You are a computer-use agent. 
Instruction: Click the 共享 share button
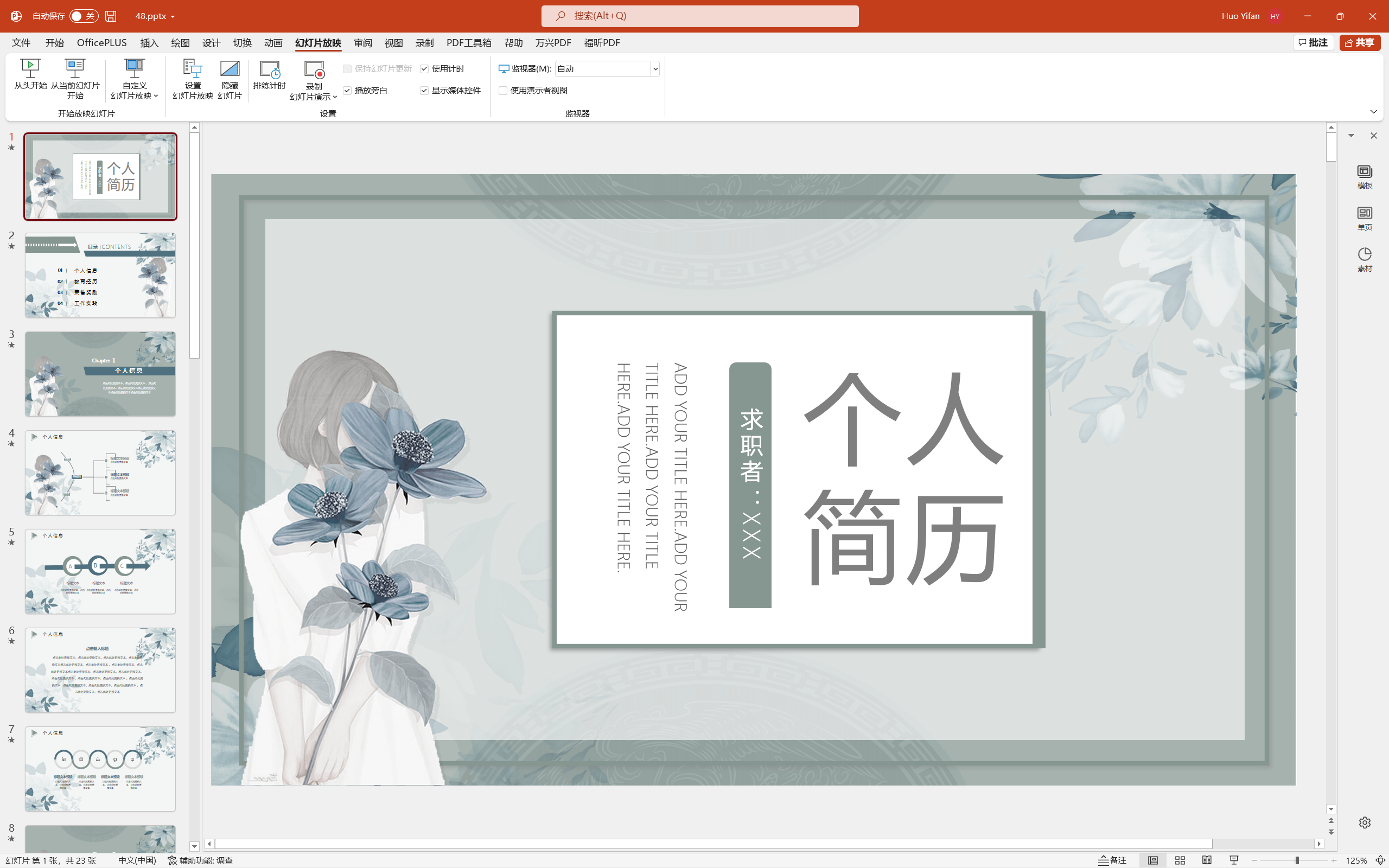pyautogui.click(x=1360, y=42)
